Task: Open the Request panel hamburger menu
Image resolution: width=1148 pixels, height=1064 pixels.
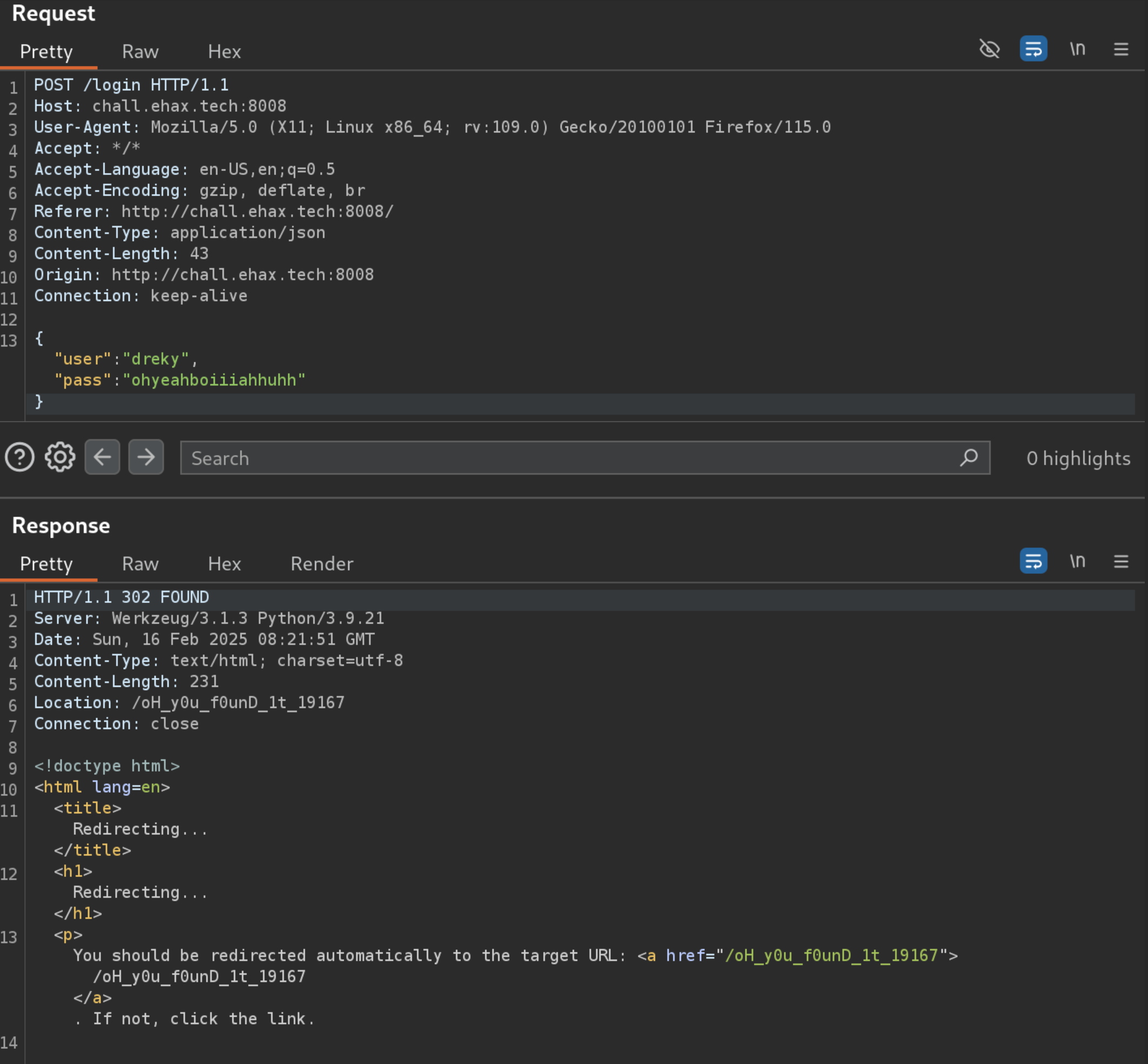Action: [1120, 50]
